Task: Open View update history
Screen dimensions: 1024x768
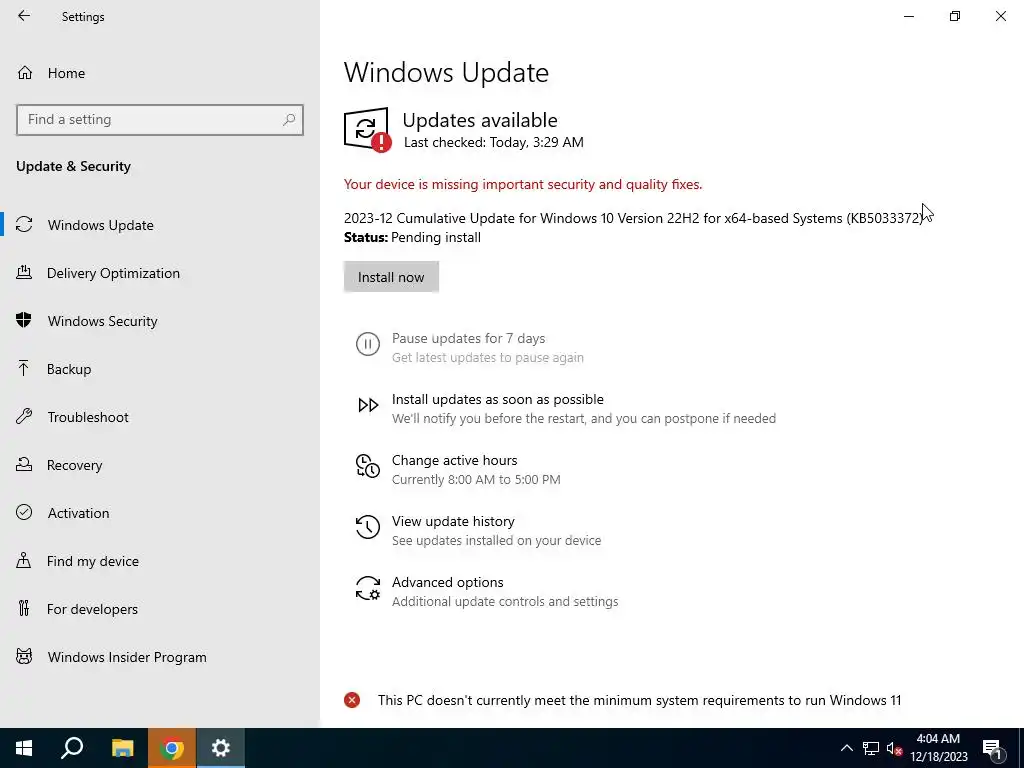Action: point(453,521)
